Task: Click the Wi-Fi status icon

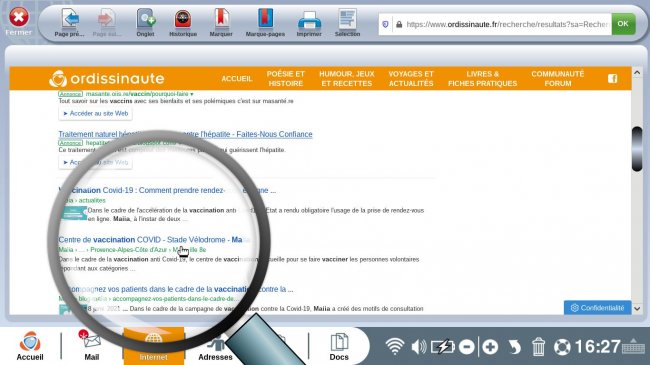Action: pos(395,347)
